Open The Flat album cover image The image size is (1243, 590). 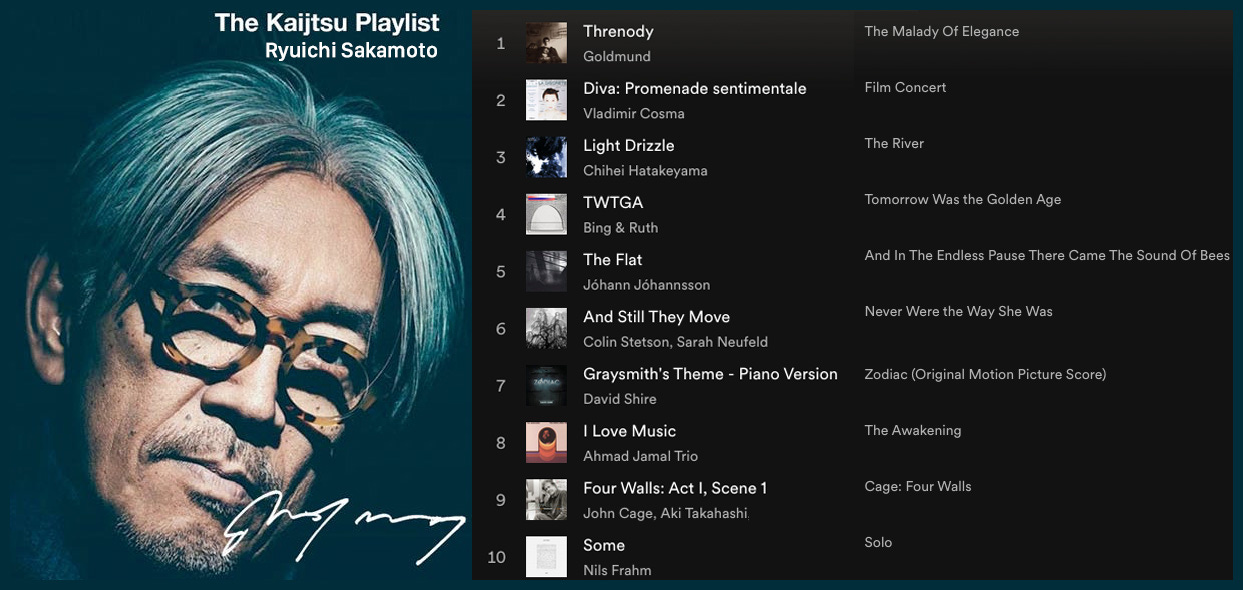pos(546,271)
